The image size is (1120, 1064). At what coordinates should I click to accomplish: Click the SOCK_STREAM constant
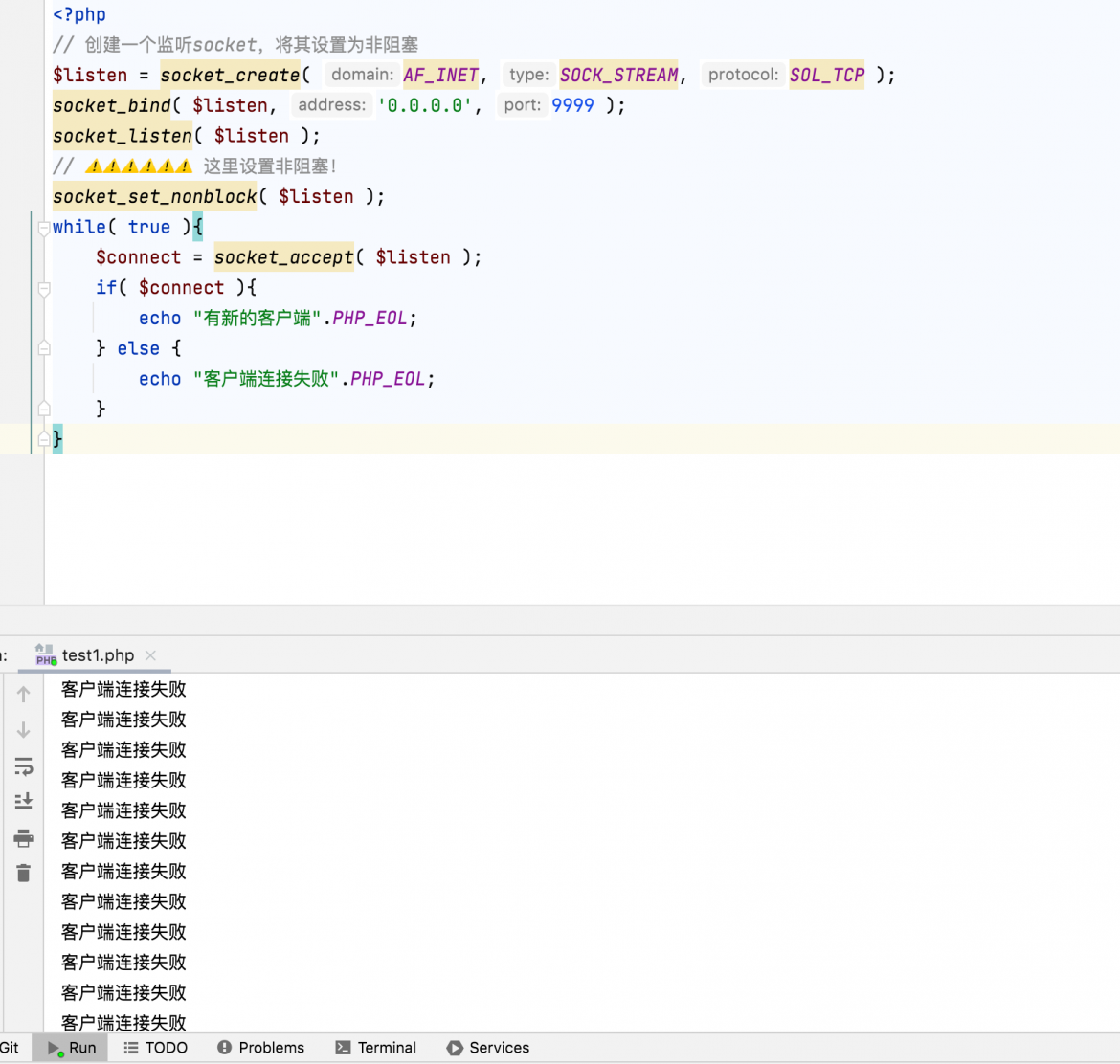pyautogui.click(x=618, y=75)
